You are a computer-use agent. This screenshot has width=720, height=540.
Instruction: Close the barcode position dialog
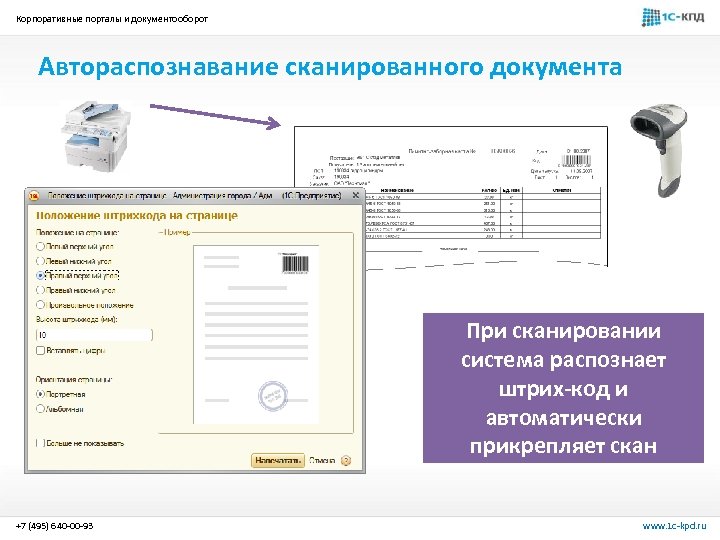(x=355, y=195)
